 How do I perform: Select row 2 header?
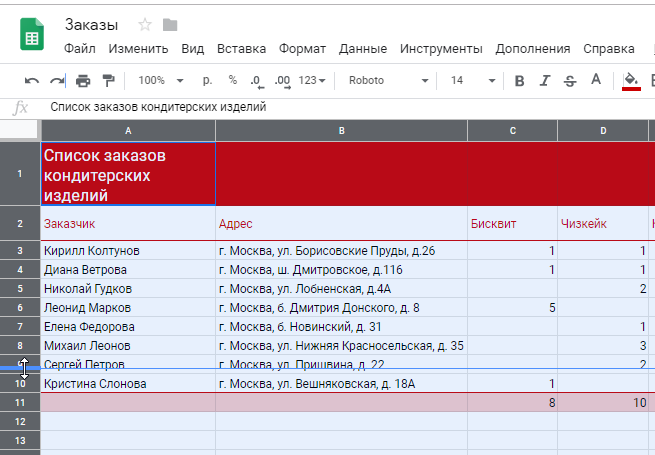pyautogui.click(x=20, y=224)
